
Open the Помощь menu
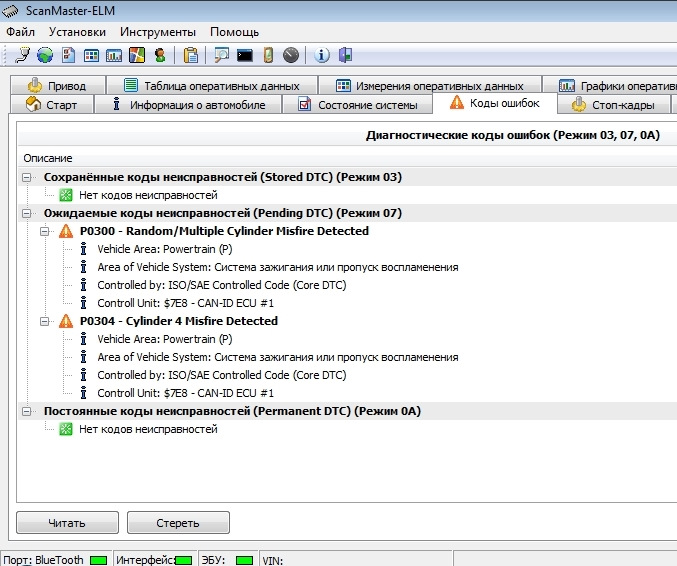coord(234,32)
